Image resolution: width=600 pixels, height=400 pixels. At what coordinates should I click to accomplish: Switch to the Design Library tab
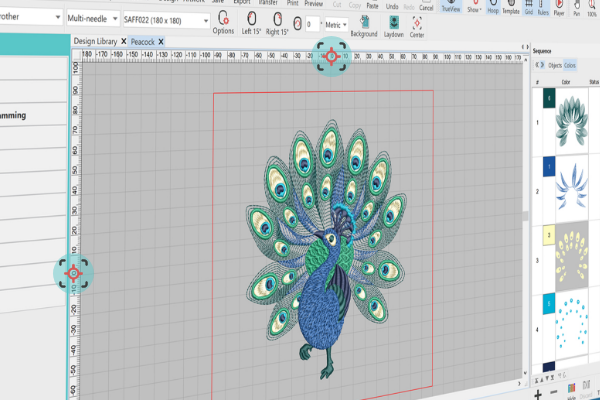95,41
